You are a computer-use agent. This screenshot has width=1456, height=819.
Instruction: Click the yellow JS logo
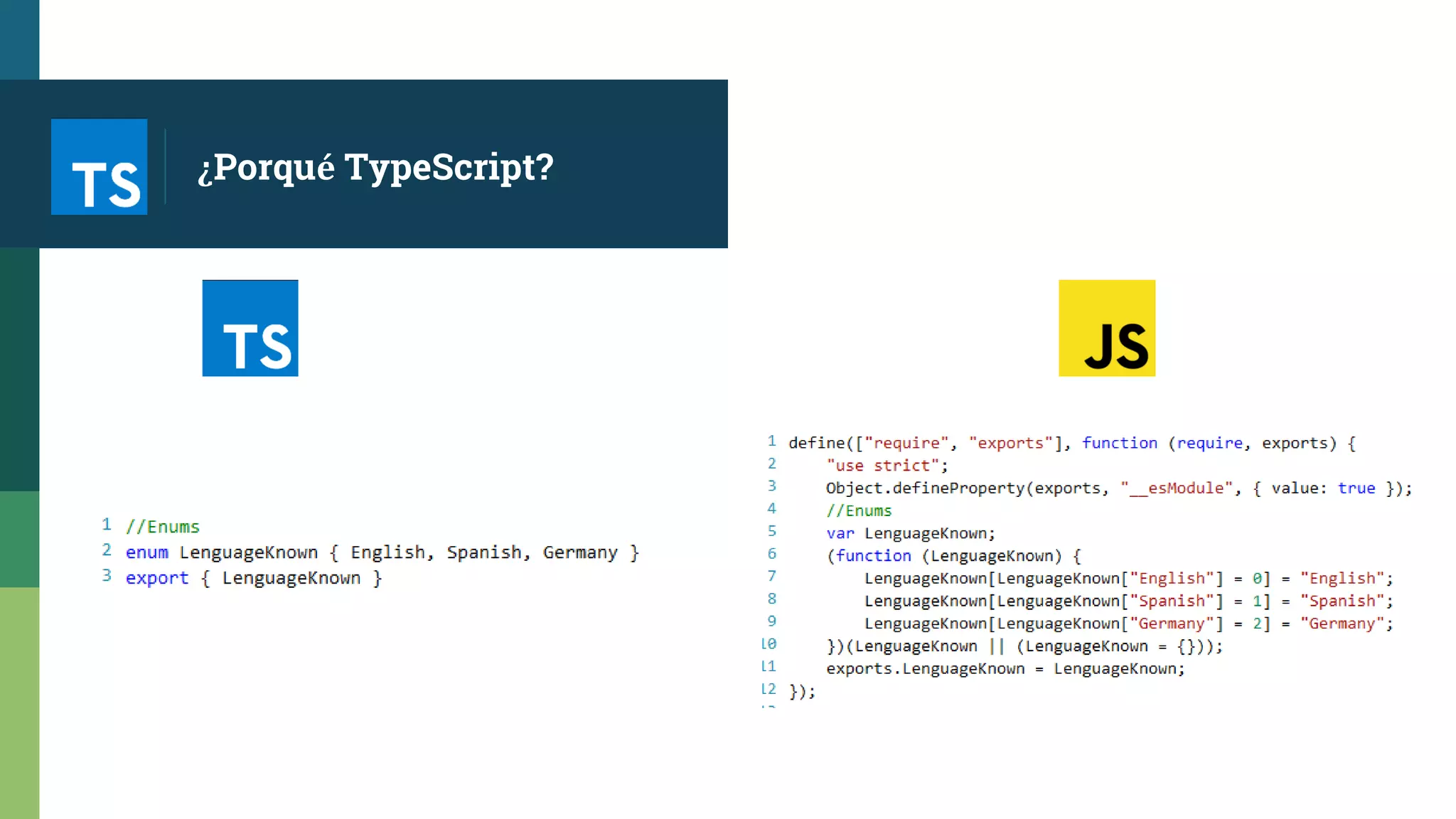[1107, 328]
